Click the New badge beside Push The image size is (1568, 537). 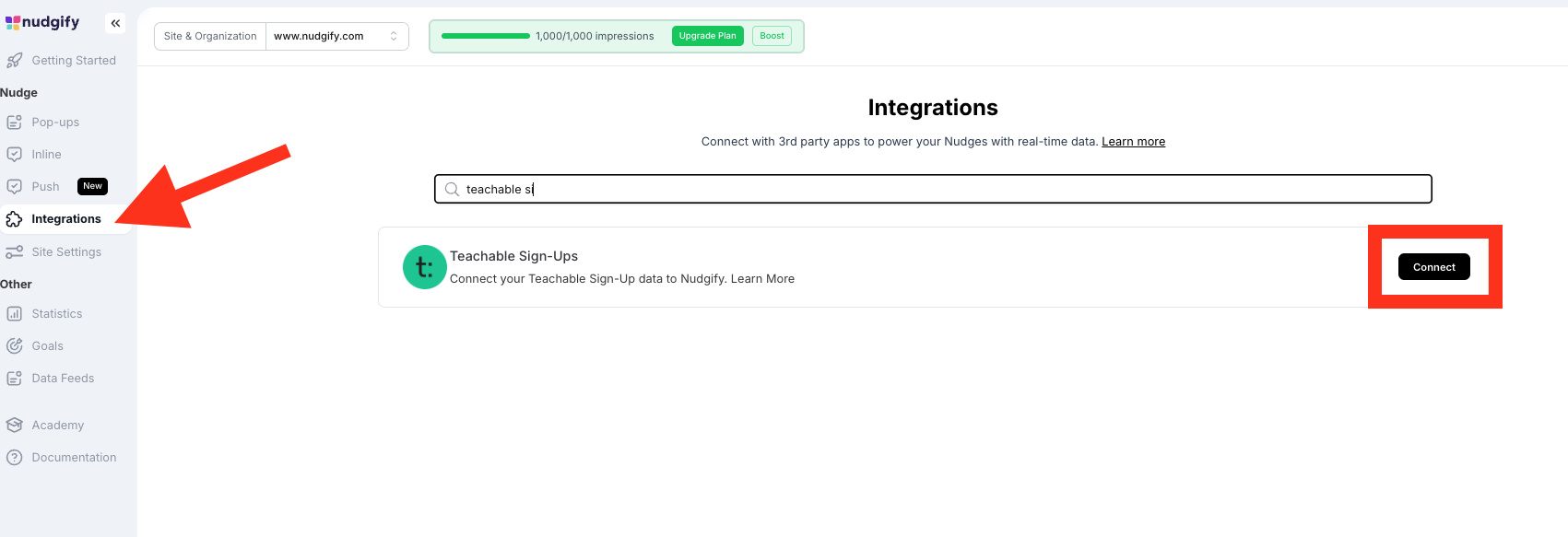93,186
